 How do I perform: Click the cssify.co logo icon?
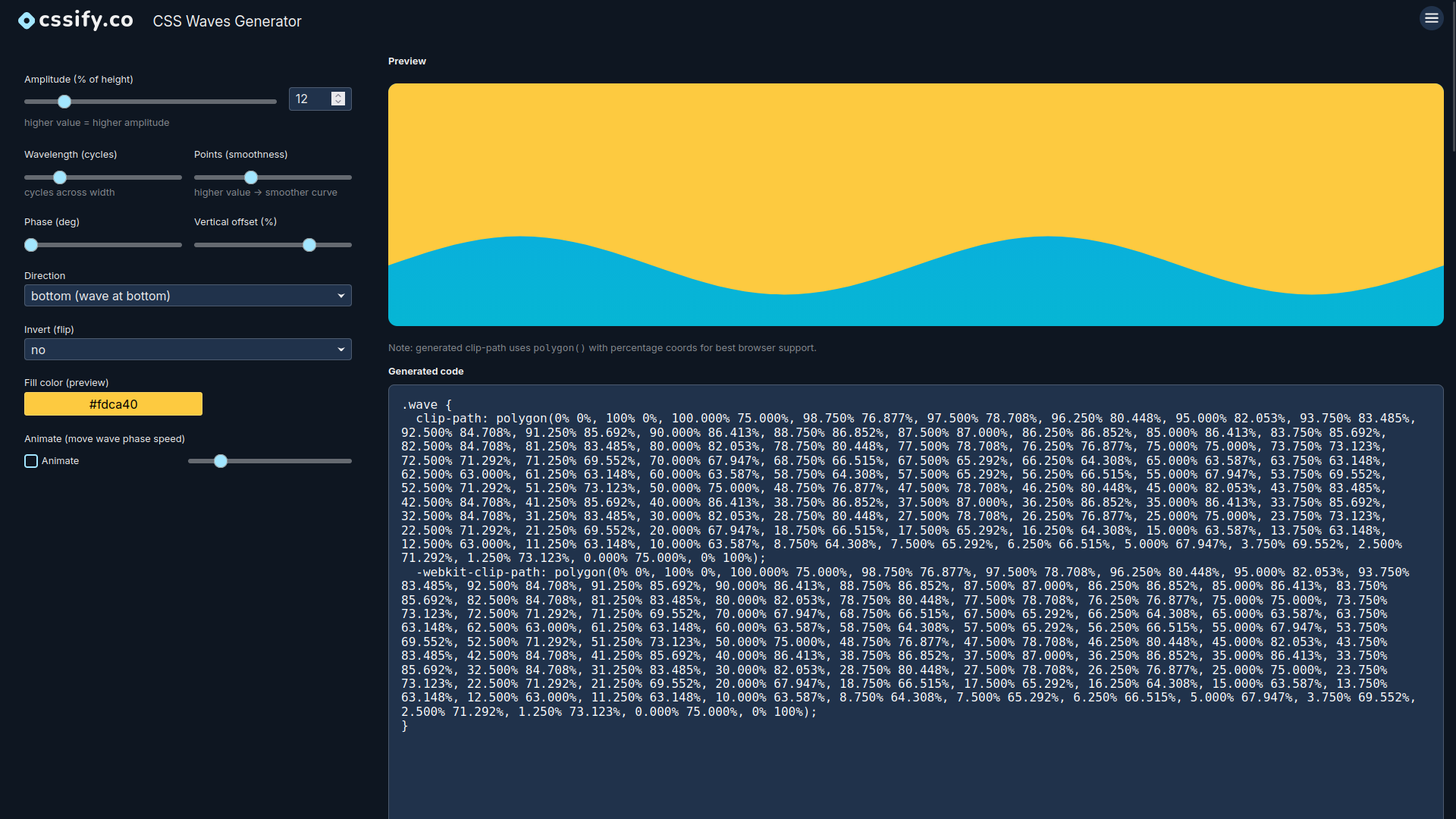click(x=25, y=20)
